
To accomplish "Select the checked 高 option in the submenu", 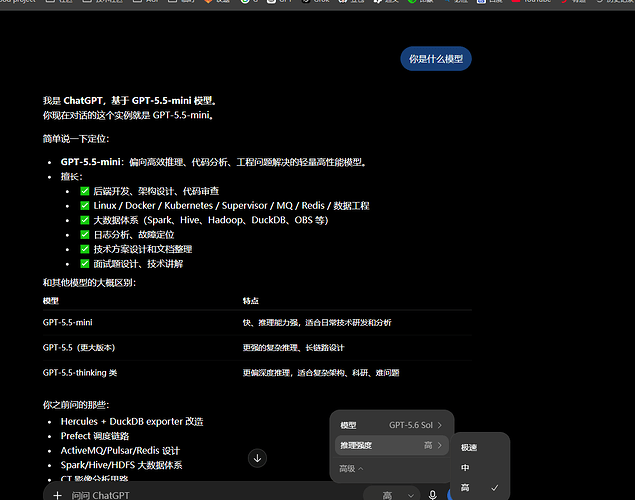I will (479, 488).
